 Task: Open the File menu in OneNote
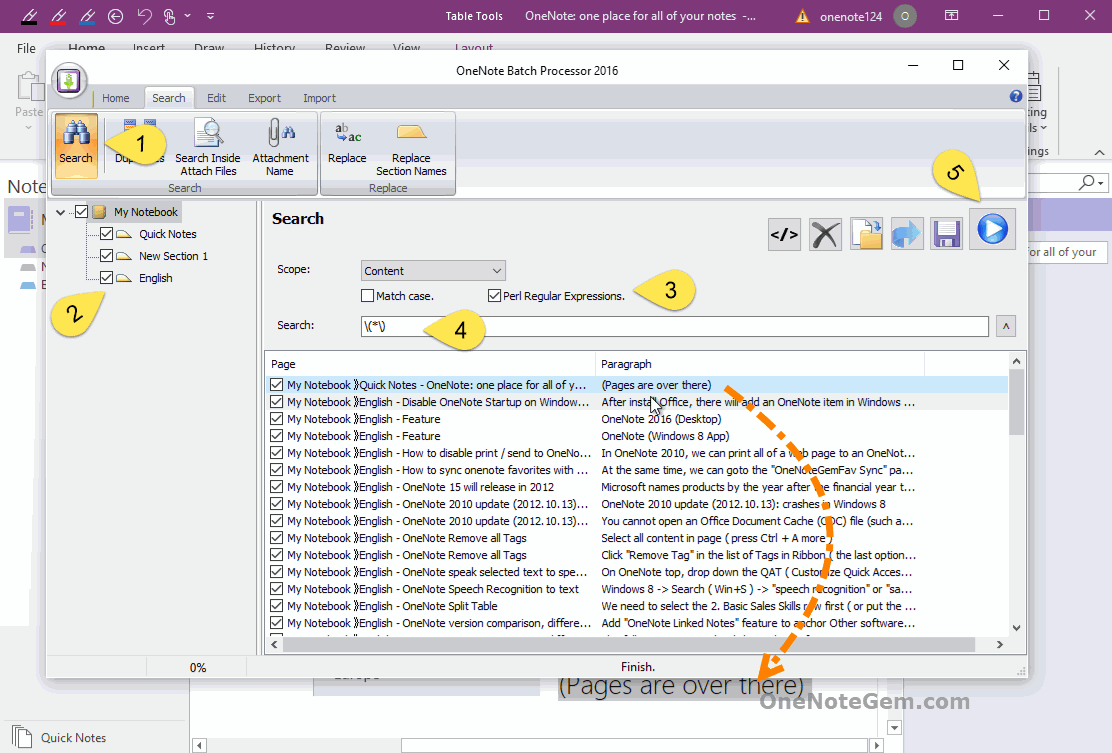(26, 48)
